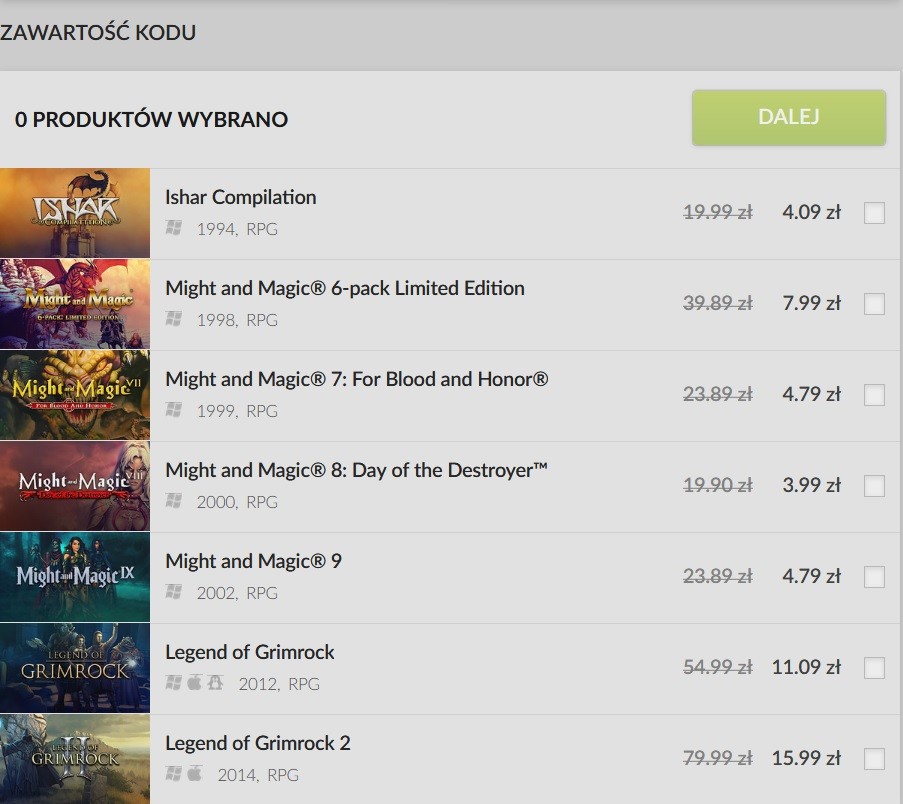Click the Apple icon under Legend of Grimrock
The width and height of the screenshot is (903, 804).
pyautogui.click(x=194, y=682)
